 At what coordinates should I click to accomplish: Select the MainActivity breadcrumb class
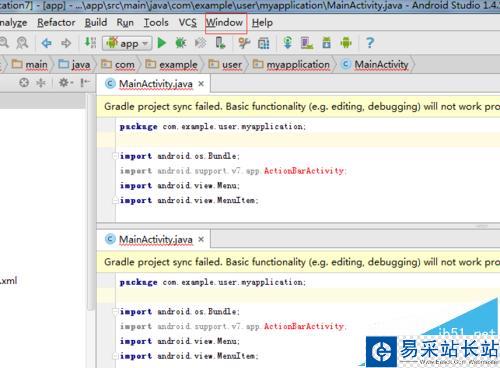point(375,64)
